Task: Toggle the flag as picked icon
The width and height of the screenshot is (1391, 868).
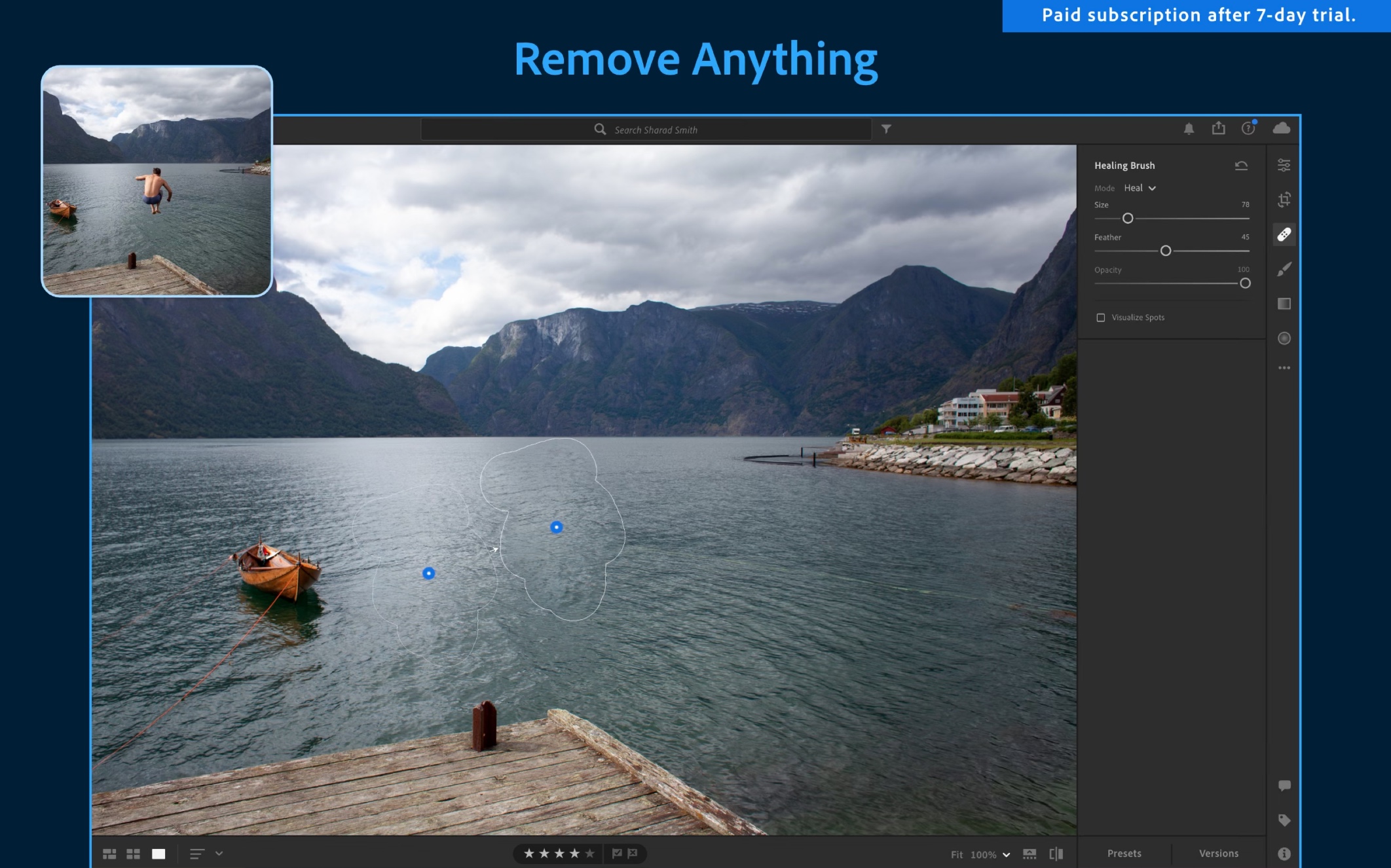Action: click(616, 853)
